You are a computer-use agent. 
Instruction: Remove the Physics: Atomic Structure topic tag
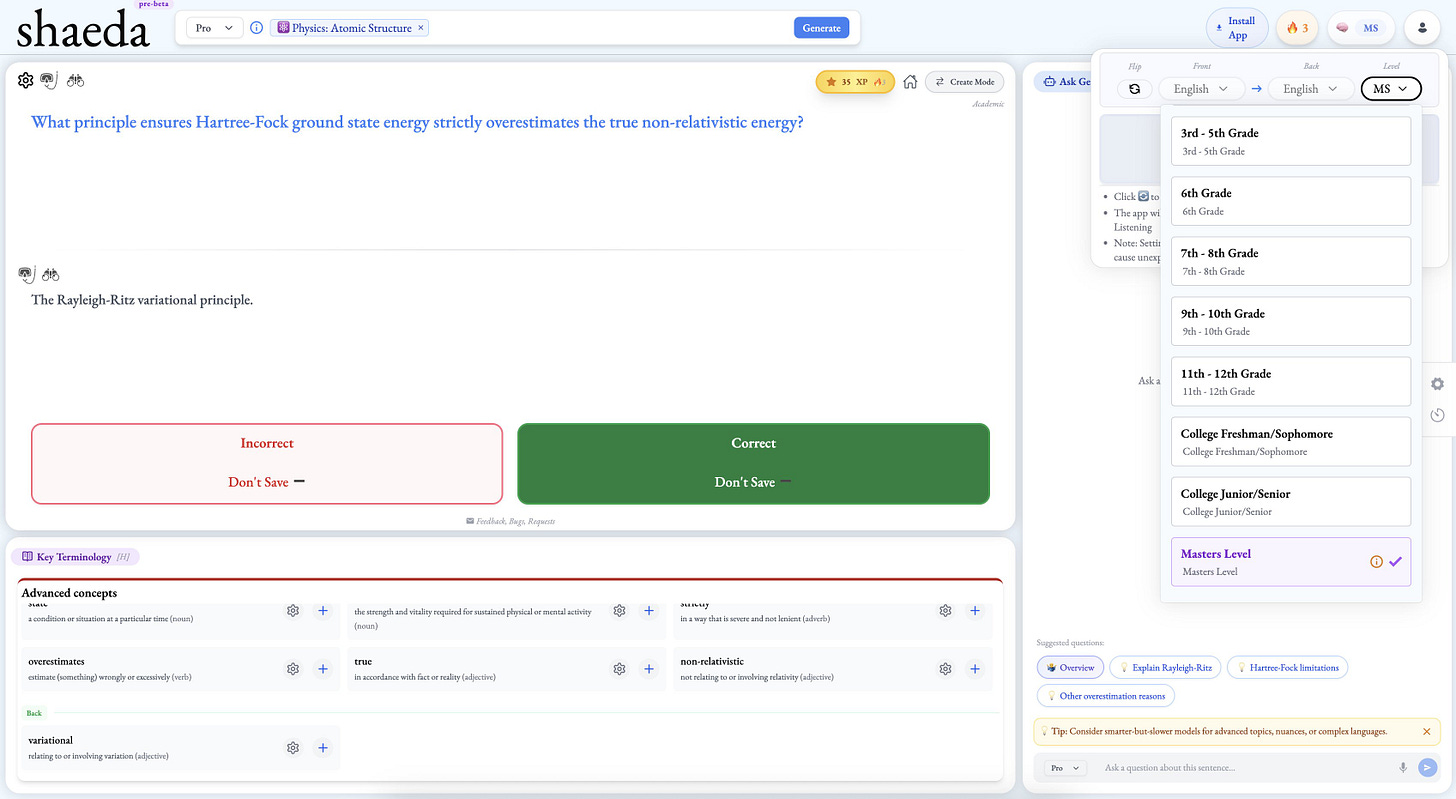point(420,28)
